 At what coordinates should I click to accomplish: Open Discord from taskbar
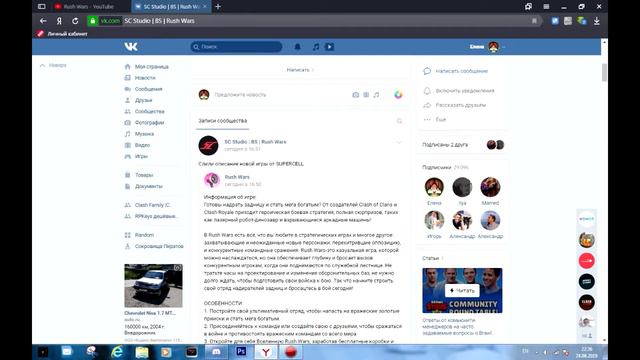(216, 352)
